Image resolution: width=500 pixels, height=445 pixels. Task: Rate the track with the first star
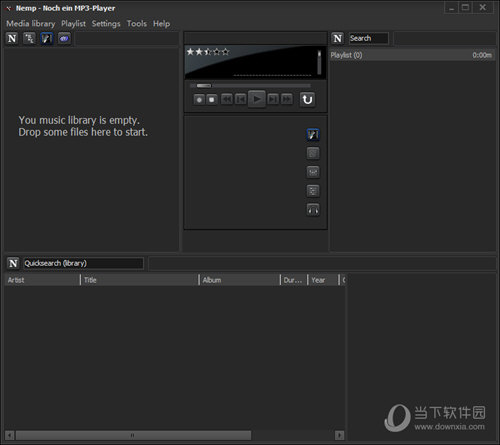pos(190,52)
